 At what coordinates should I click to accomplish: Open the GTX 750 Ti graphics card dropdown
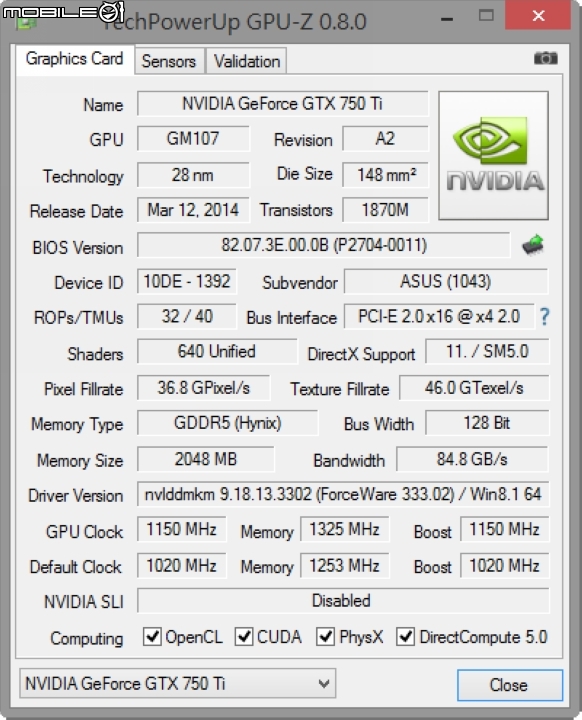[x=178, y=684]
